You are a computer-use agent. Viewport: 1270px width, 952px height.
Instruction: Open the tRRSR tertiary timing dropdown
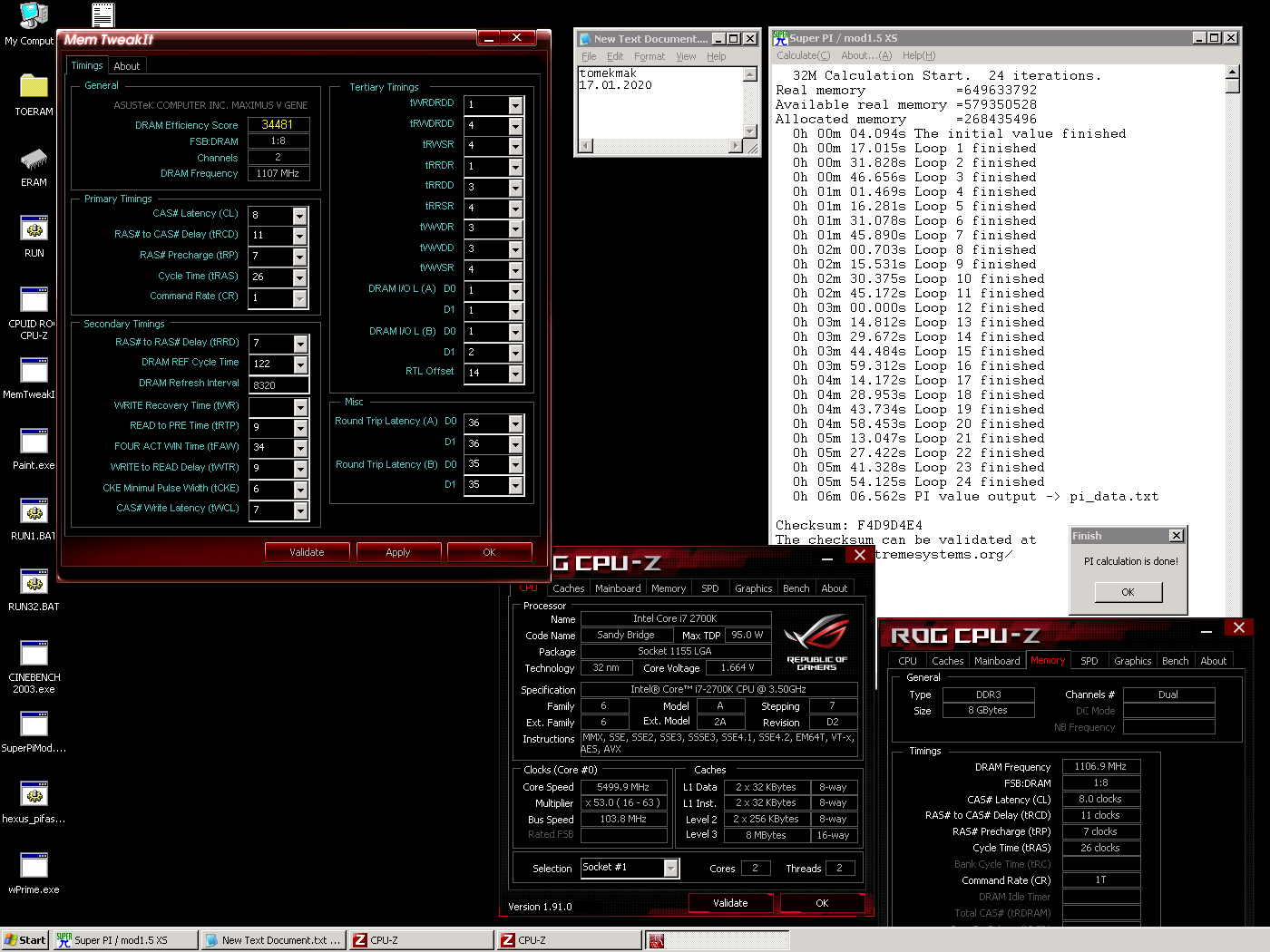point(515,209)
